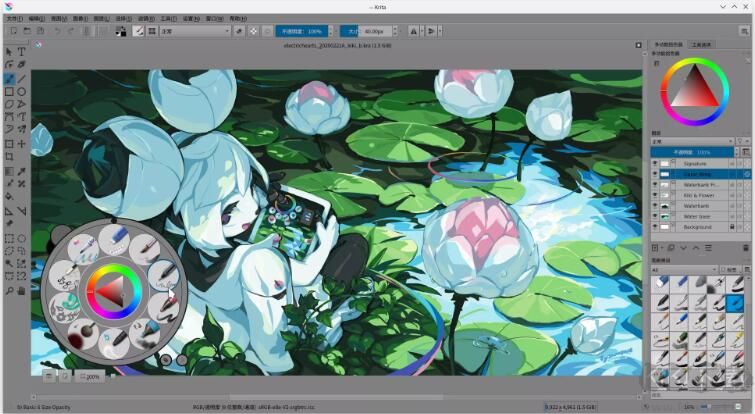The image size is (755, 414).
Task: Click the 200% zoom button in palette bar
Action: tap(91, 376)
